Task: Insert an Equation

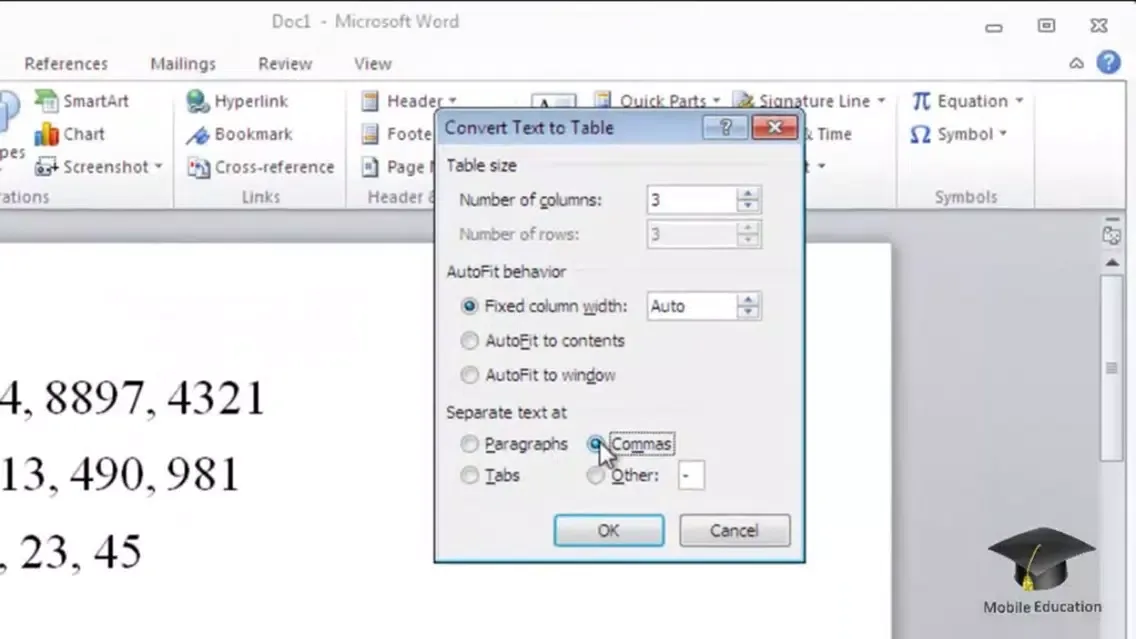Action: [x=966, y=101]
